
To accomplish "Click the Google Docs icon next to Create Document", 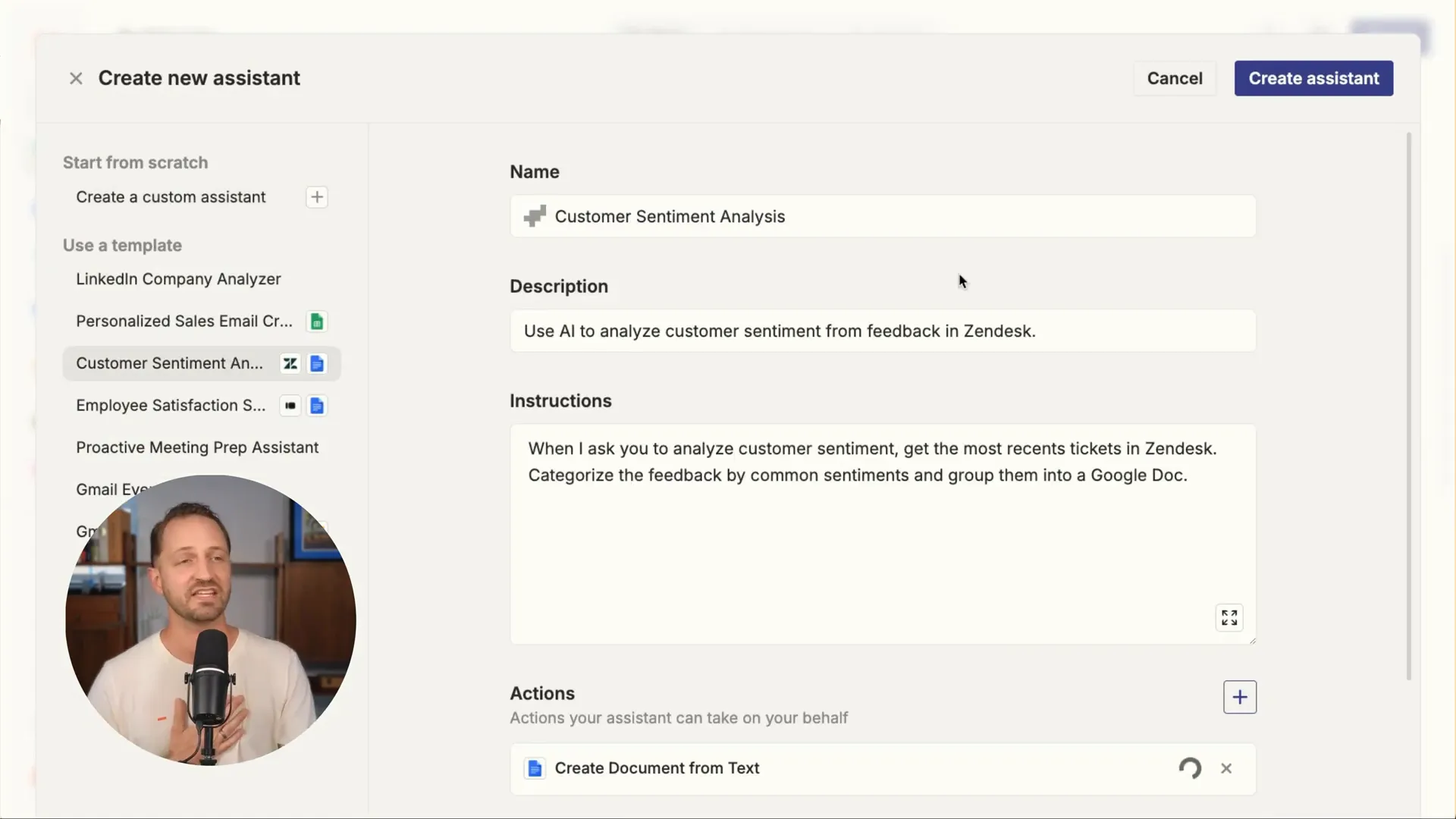I will click(x=535, y=768).
